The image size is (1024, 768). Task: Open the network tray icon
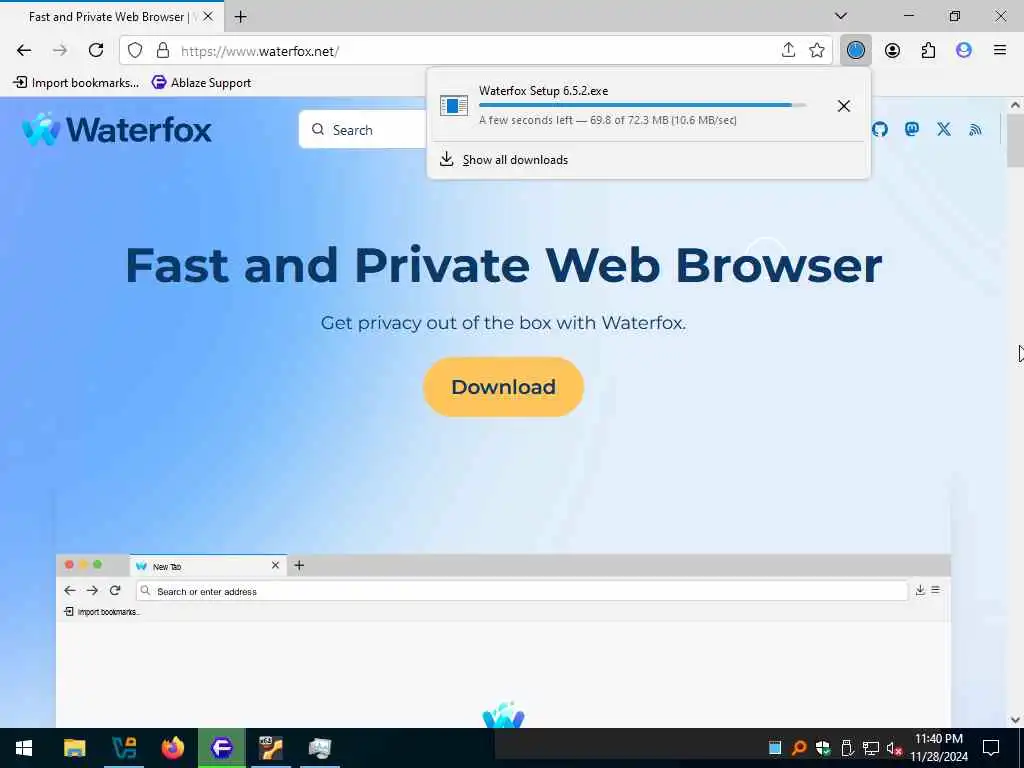[x=871, y=748]
